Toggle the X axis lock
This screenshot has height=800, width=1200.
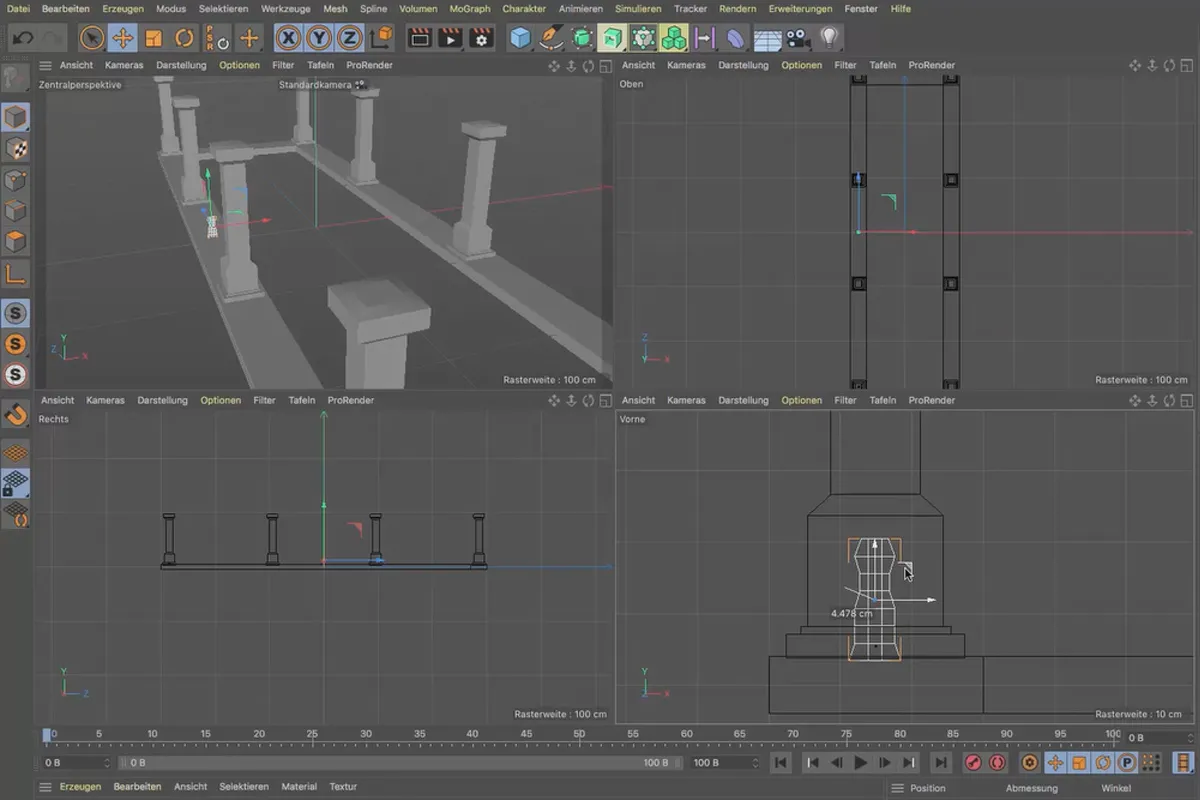(289, 39)
